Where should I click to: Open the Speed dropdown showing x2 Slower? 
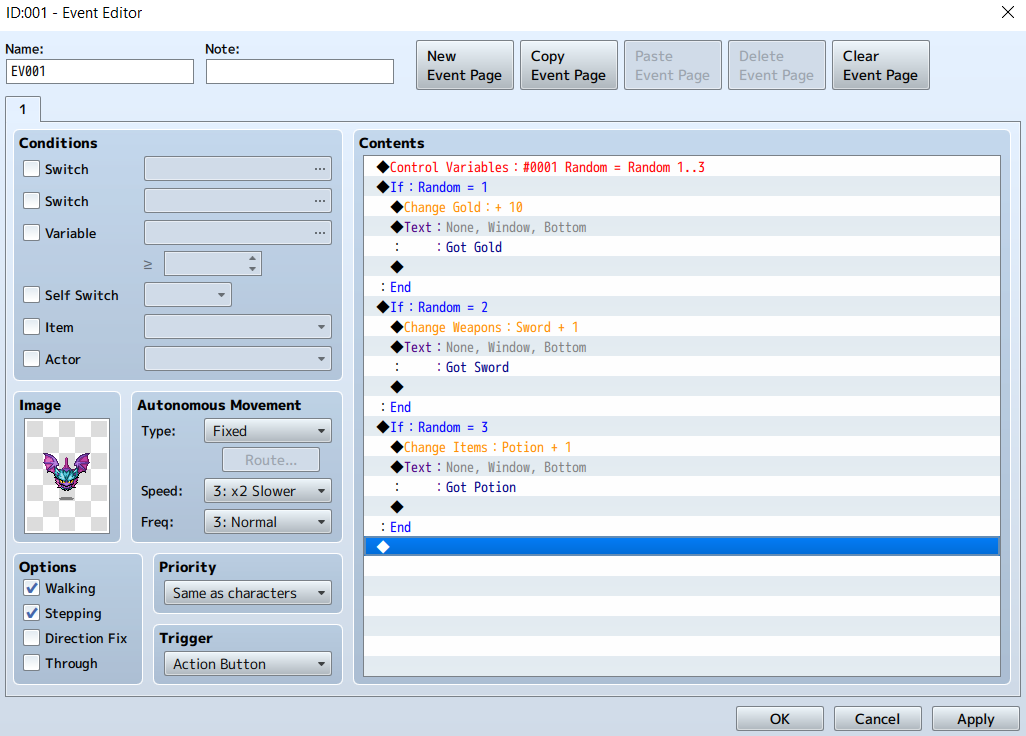click(267, 490)
